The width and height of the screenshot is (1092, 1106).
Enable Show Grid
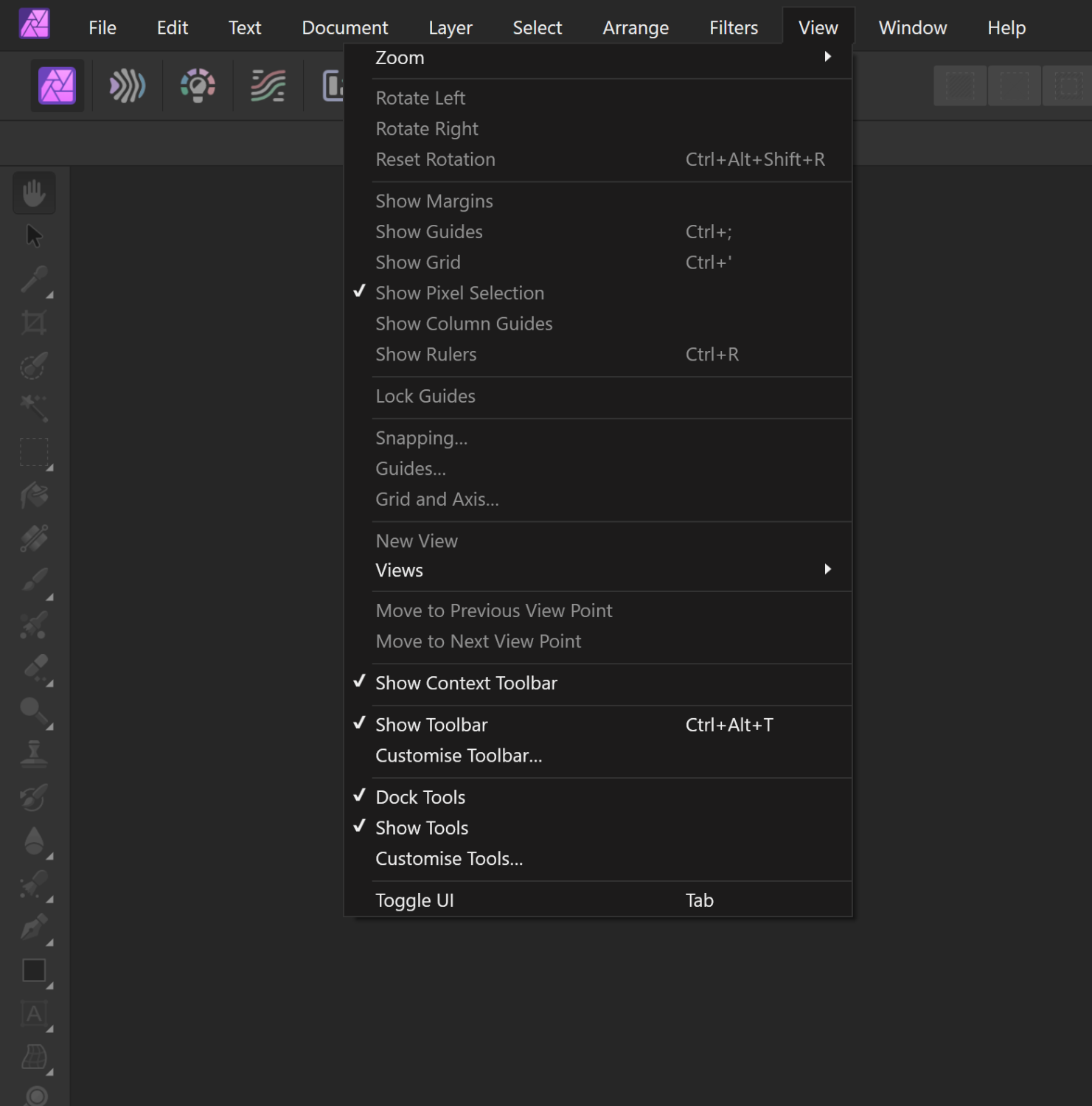click(x=418, y=262)
